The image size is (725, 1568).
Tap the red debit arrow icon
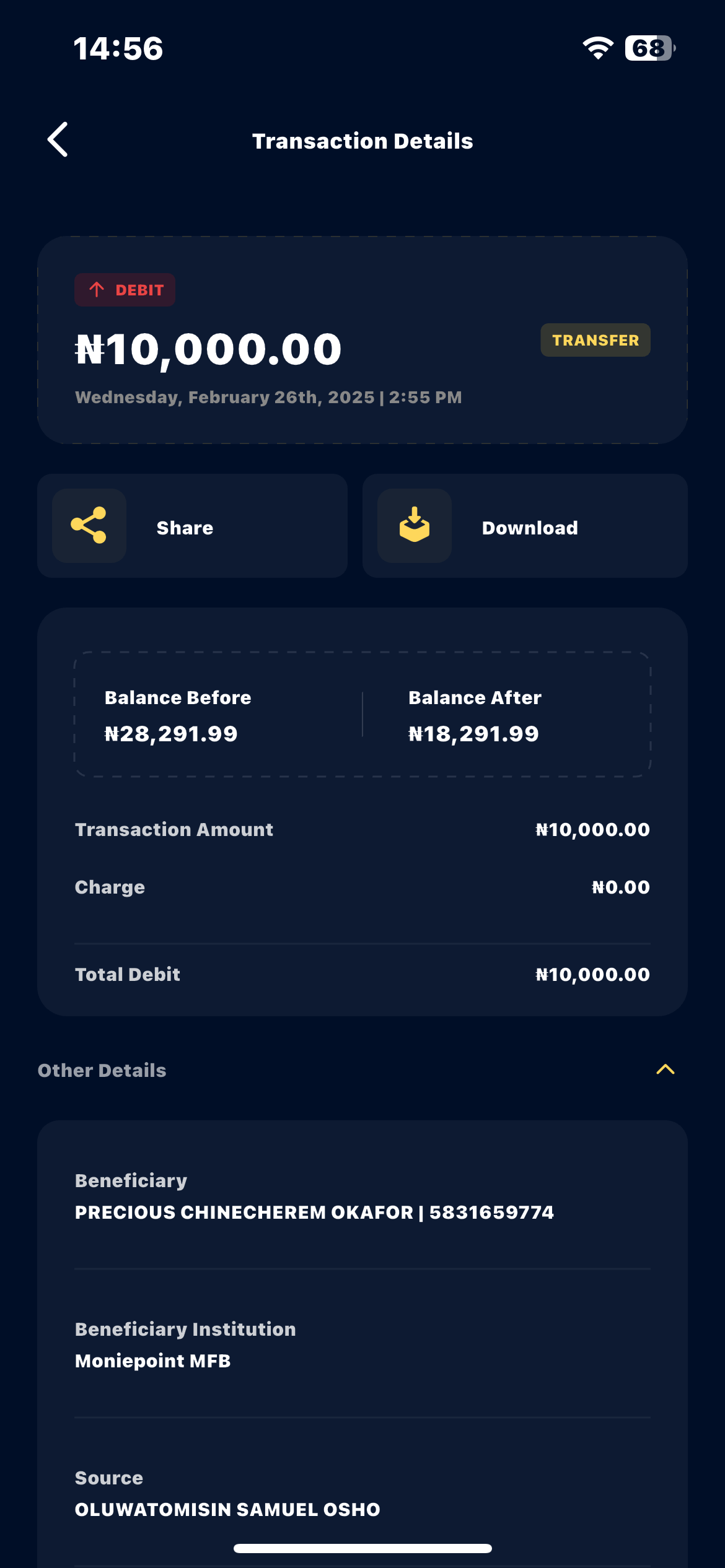click(97, 290)
